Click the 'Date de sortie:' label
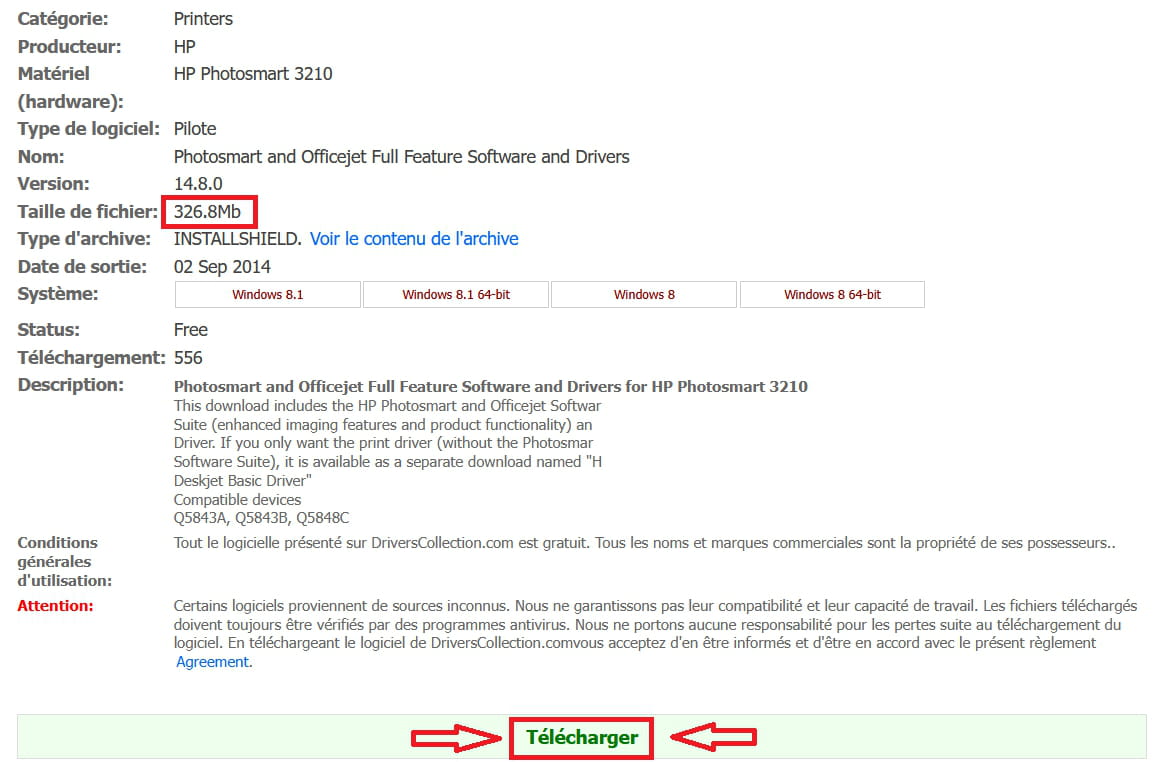 pyautogui.click(x=82, y=267)
